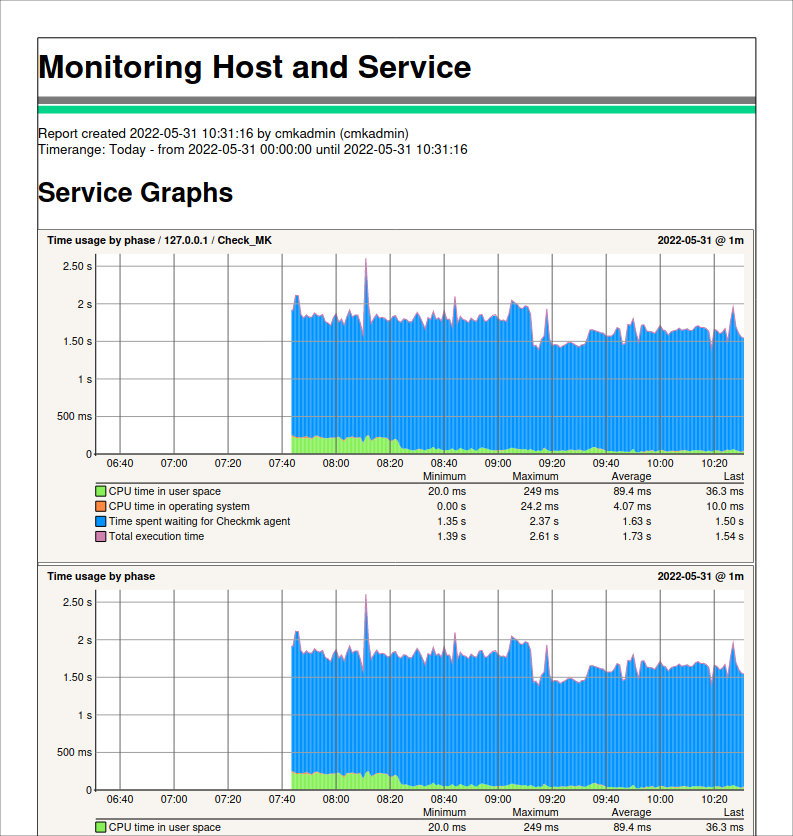
Task: Click 'Maximum' column header in Check_MK legend
Action: pyautogui.click(x=535, y=476)
